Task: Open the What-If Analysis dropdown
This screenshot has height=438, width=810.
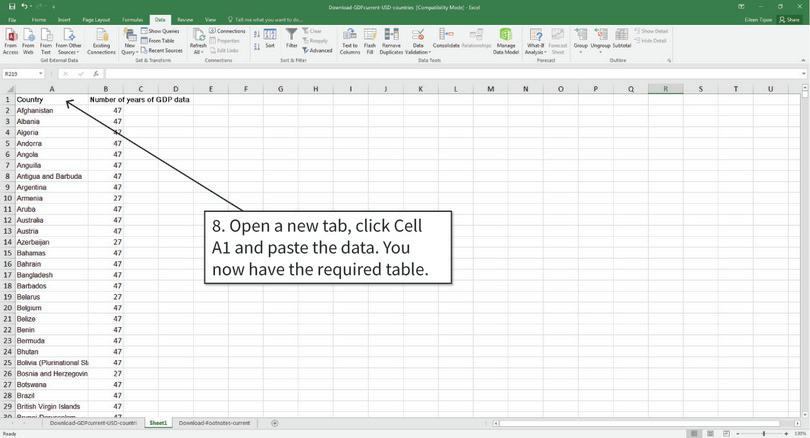Action: [x=535, y=41]
